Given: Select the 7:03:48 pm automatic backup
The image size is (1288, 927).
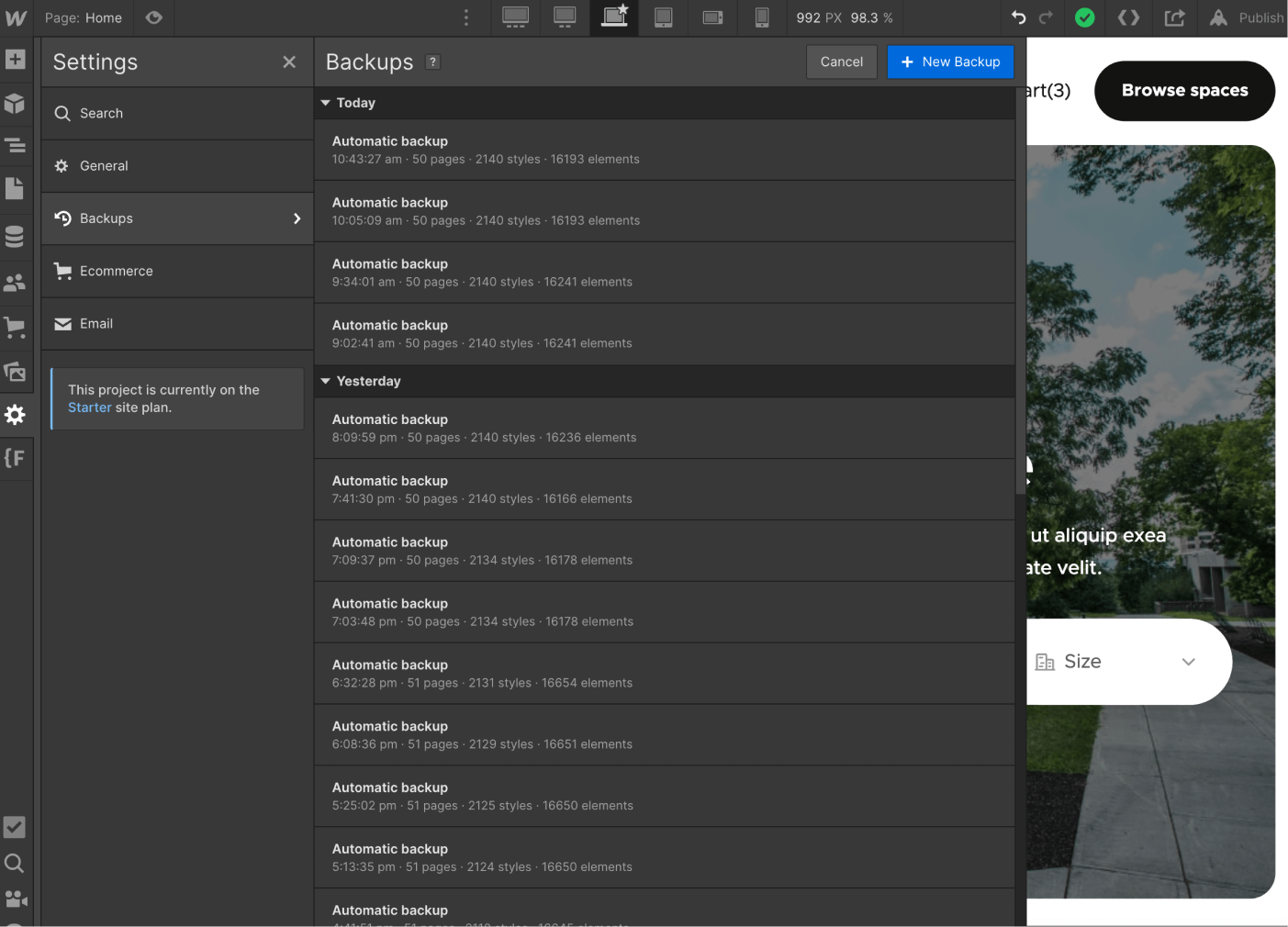Looking at the screenshot, I should click(x=665, y=612).
